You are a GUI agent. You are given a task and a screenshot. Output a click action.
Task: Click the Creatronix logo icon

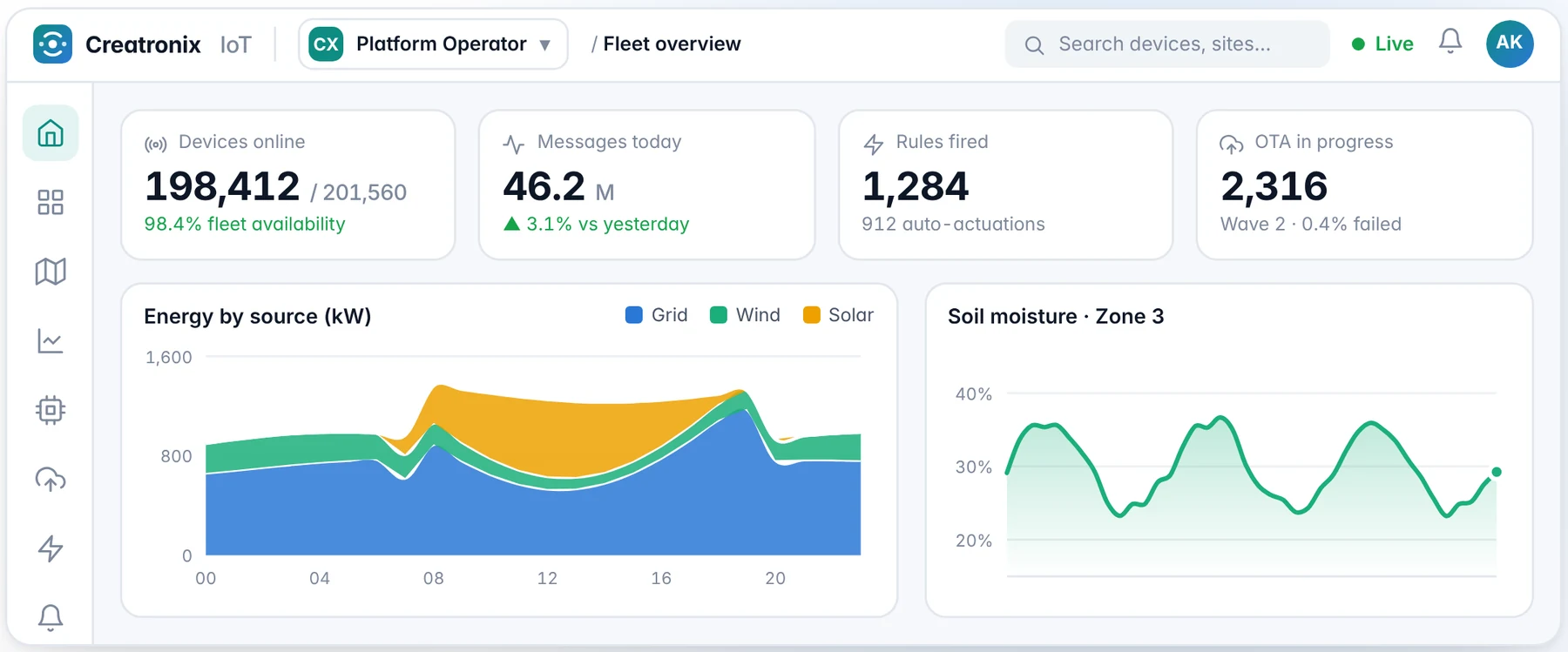click(52, 44)
